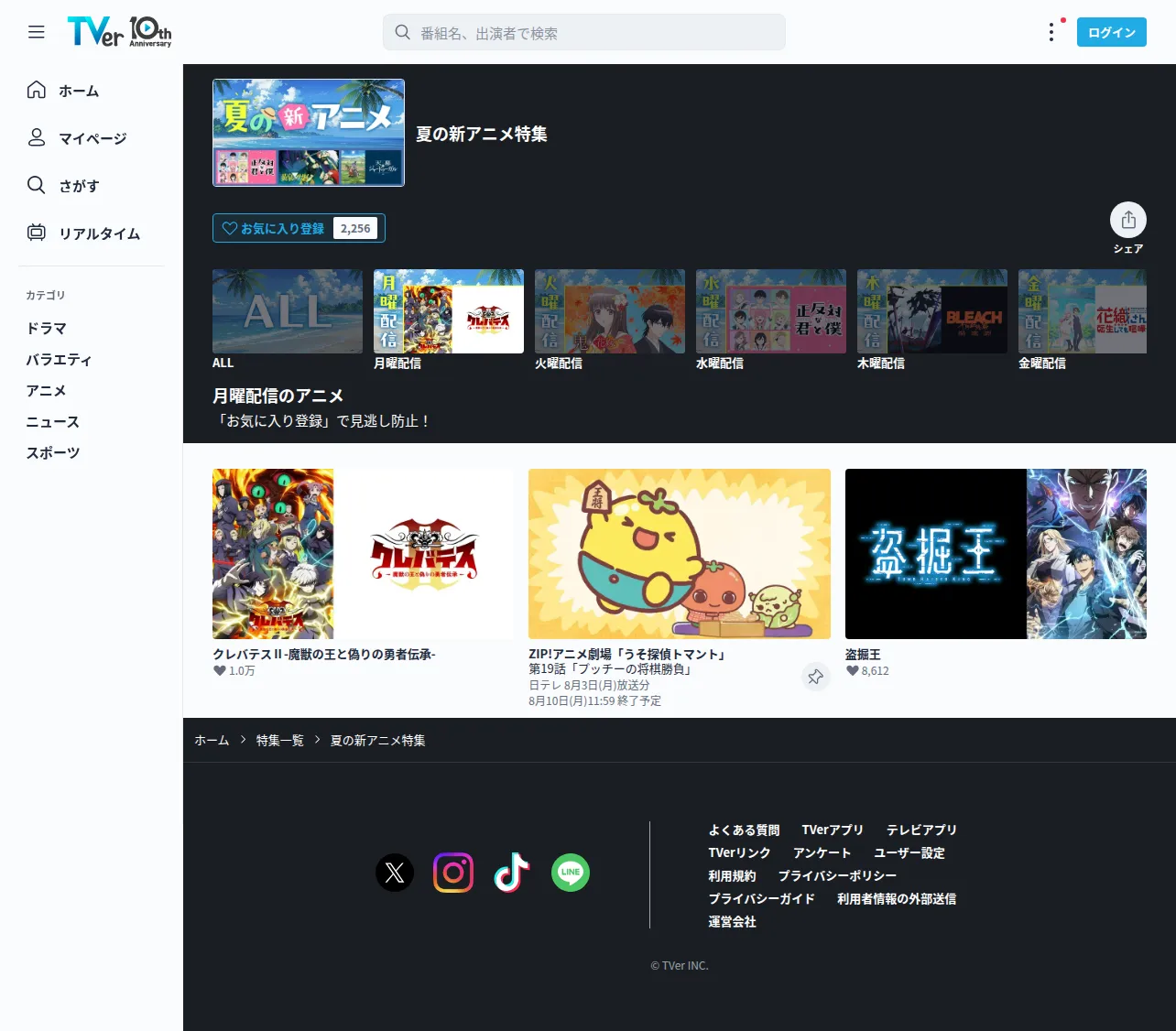Open the スポーツ category
The height and width of the screenshot is (1031, 1176).
click(53, 452)
